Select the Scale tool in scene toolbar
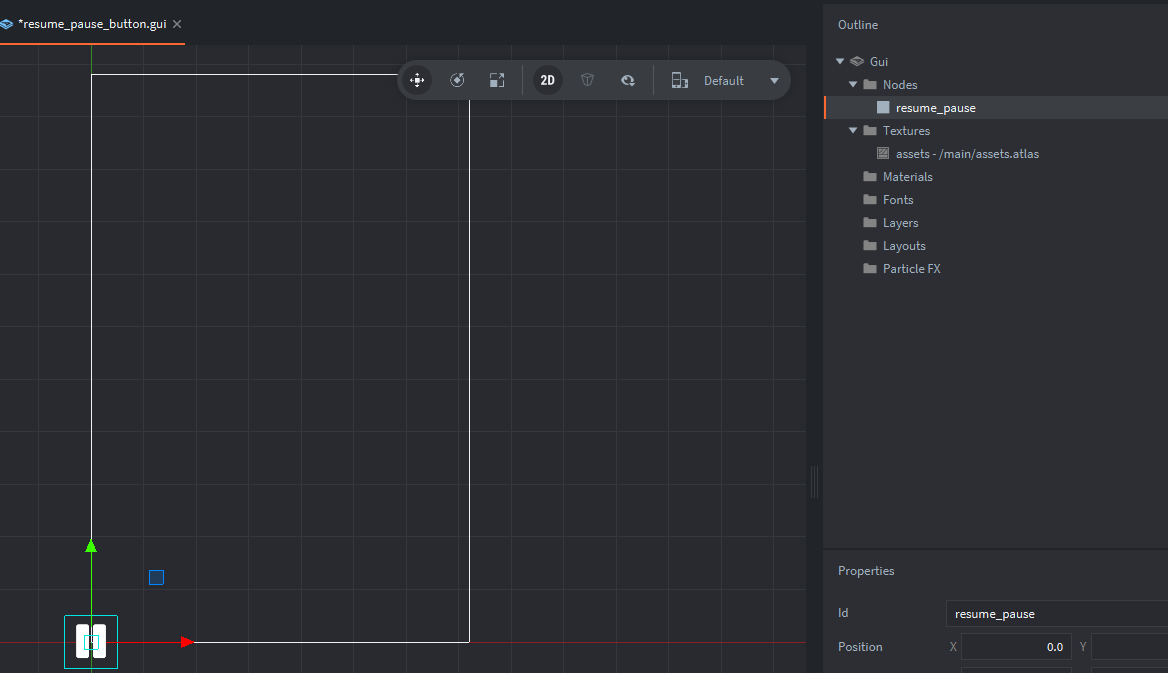This screenshot has width=1168, height=673. (x=497, y=80)
